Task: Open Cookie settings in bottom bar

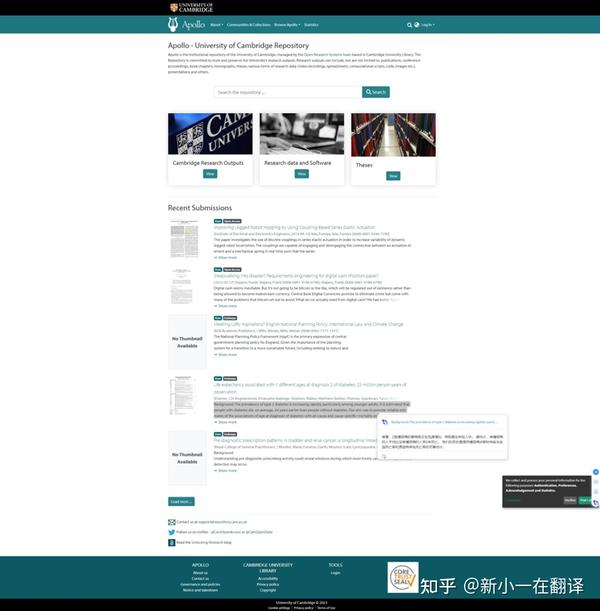Action: (x=279, y=608)
